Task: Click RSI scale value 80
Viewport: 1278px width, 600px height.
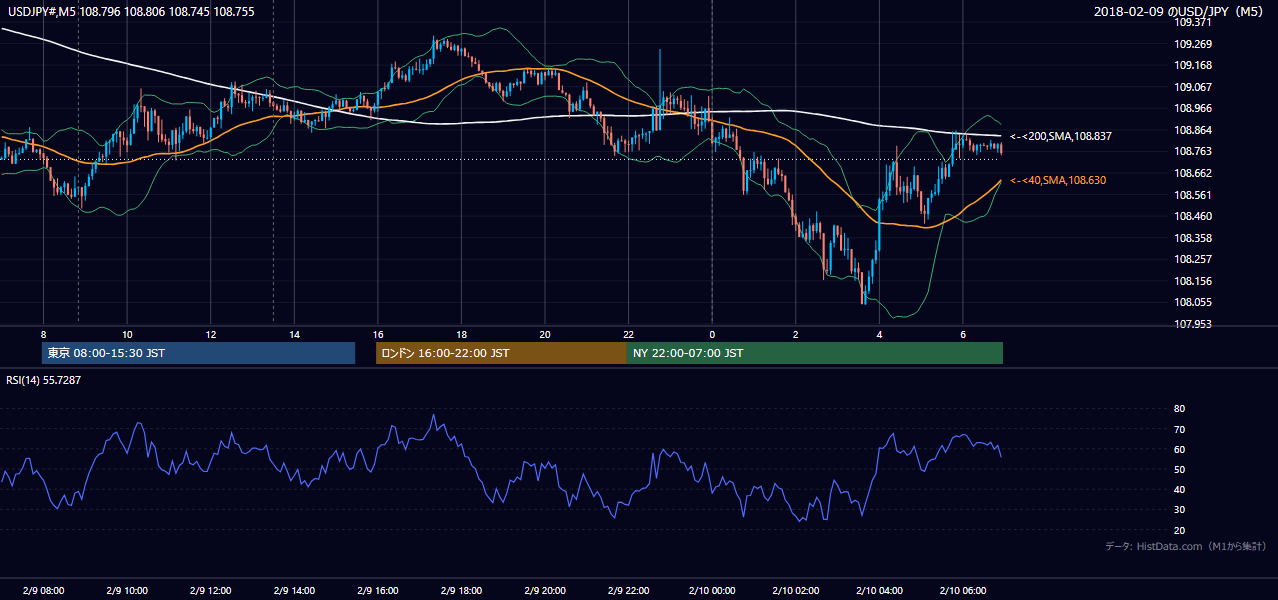Action: point(1179,409)
